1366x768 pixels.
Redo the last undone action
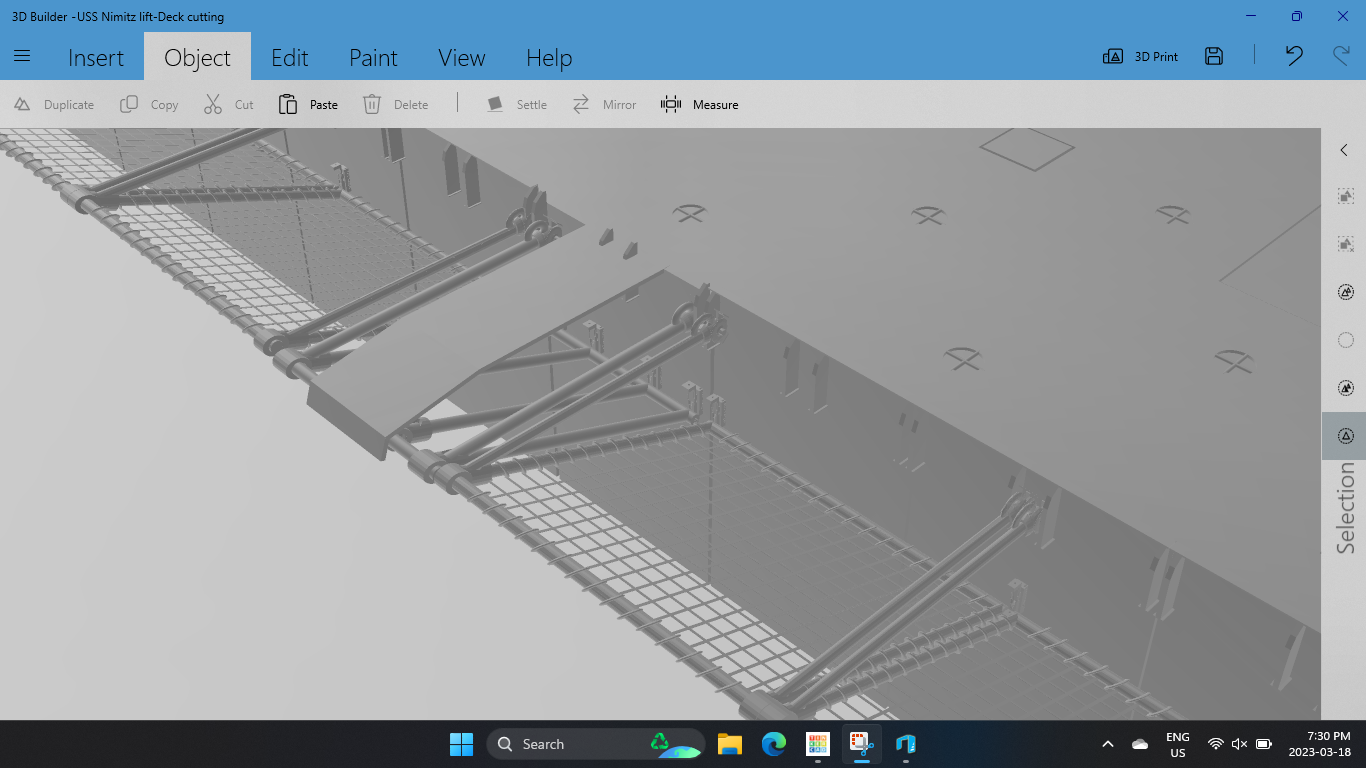point(1341,56)
